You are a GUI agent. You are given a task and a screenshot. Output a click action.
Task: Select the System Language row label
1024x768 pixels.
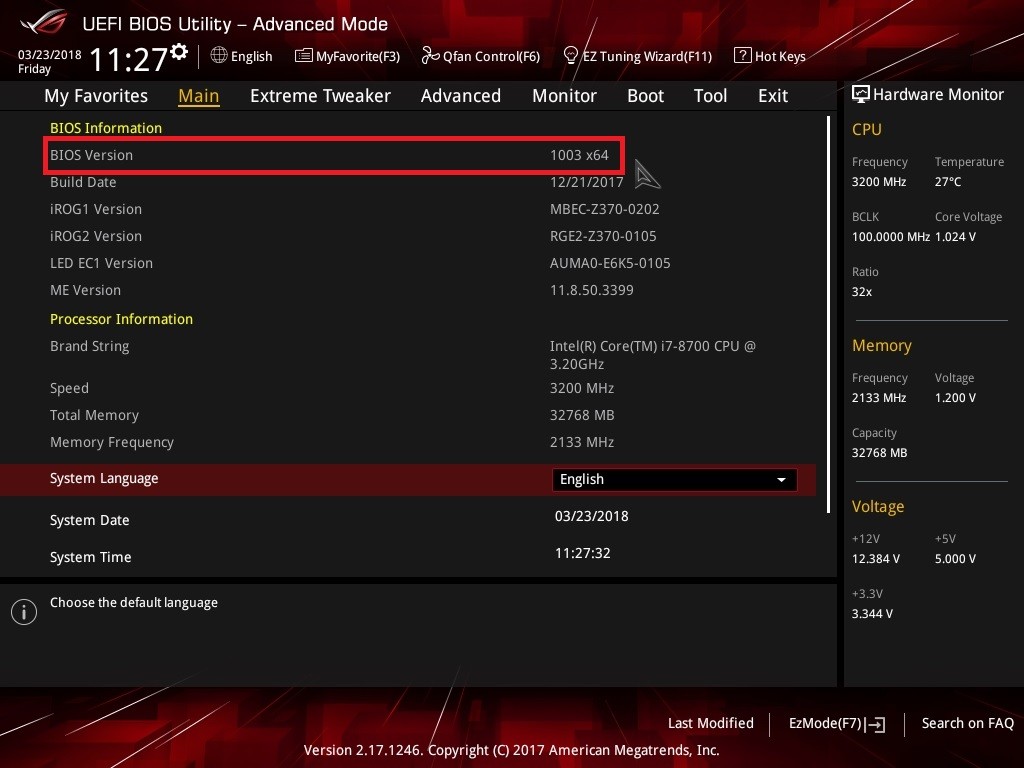(104, 478)
